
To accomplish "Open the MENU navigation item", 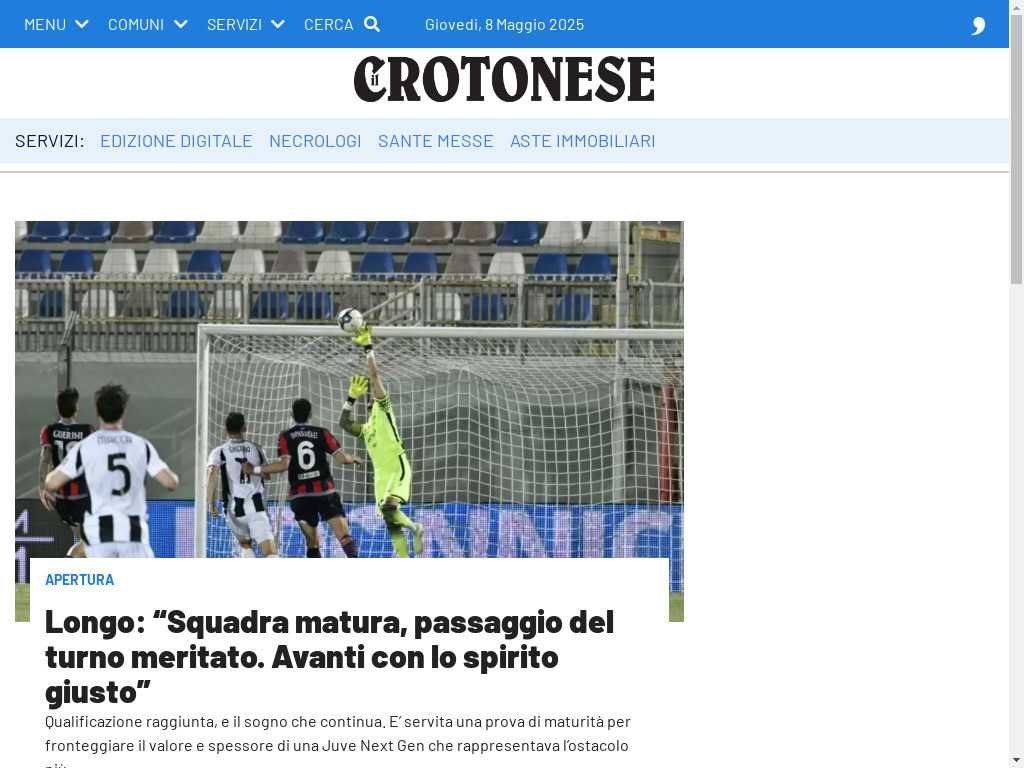I will click(x=45, y=24).
